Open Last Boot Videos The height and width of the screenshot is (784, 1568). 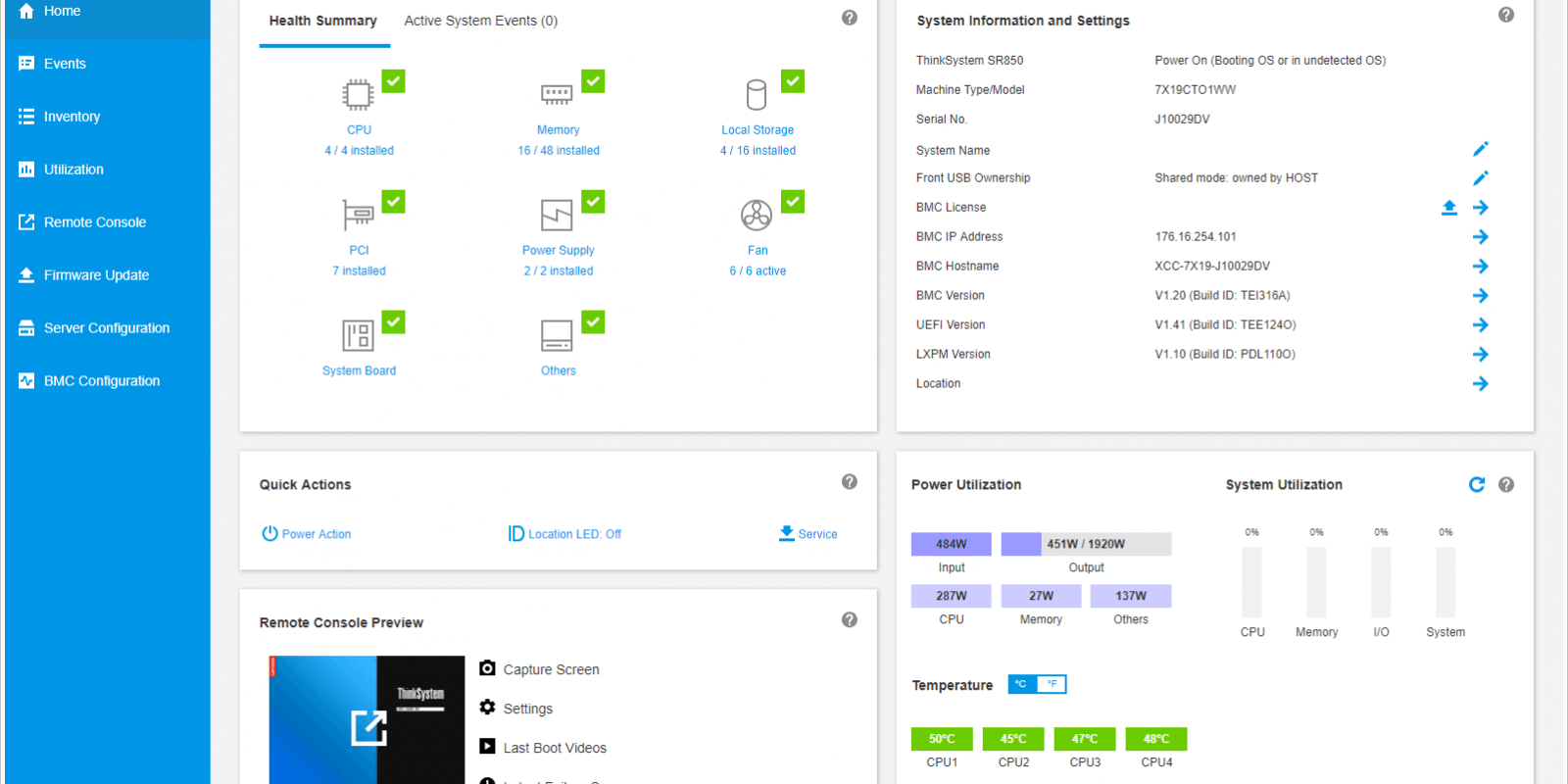(543, 748)
